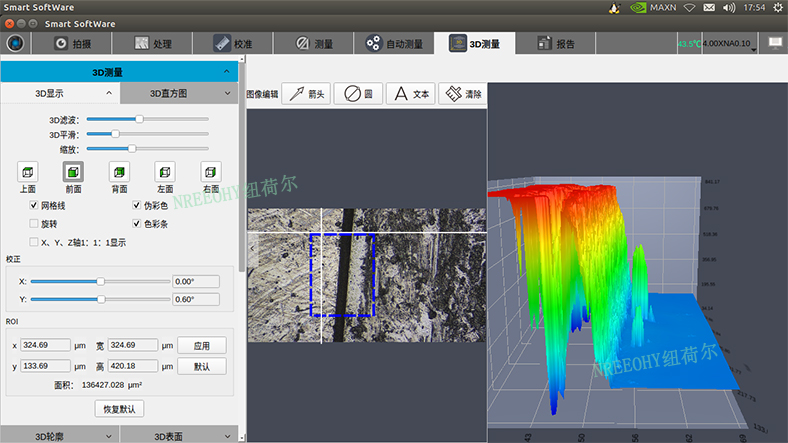Click the blue dashed ROI box on image
Image resolution: width=788 pixels, height=443 pixels.
point(342,275)
